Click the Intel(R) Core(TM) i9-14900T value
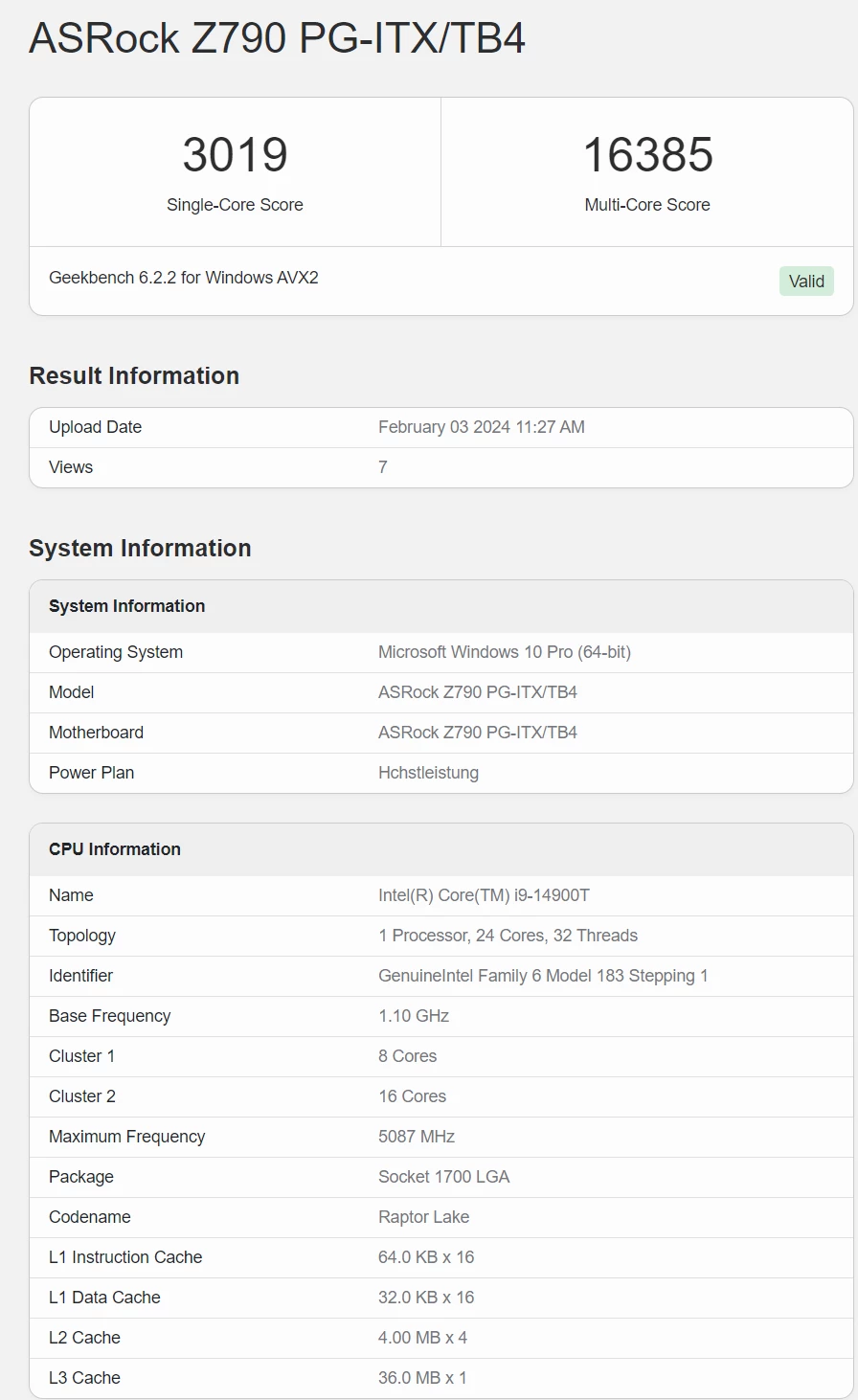 point(484,895)
